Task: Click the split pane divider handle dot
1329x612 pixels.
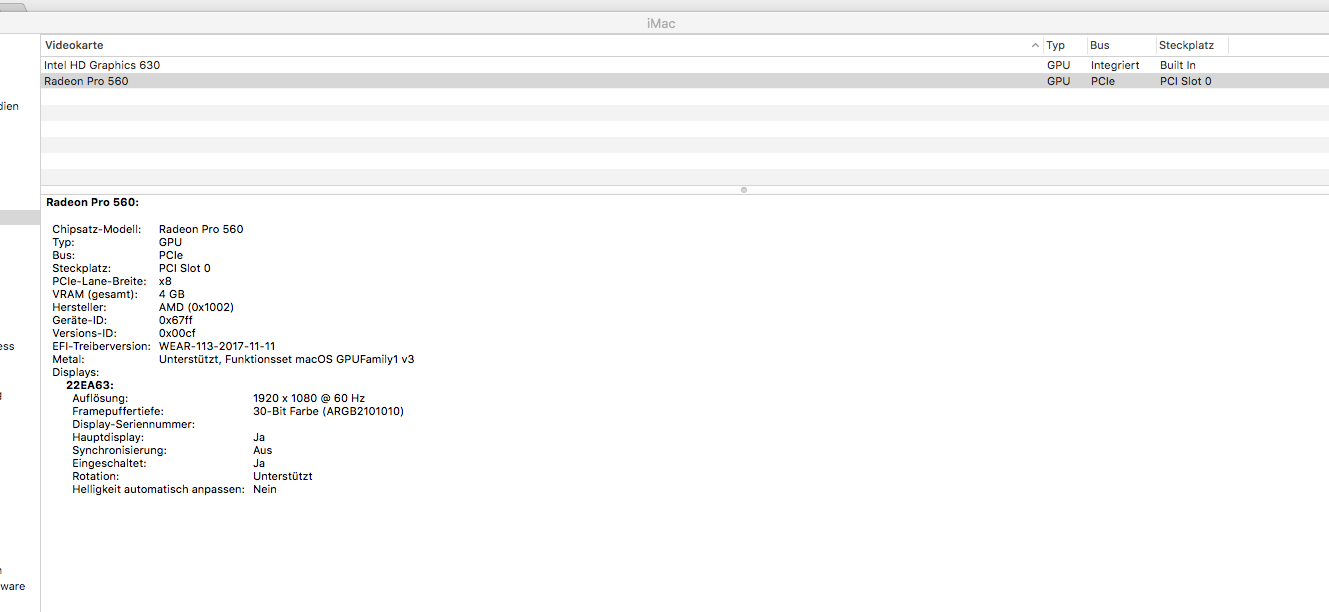Action: point(743,189)
